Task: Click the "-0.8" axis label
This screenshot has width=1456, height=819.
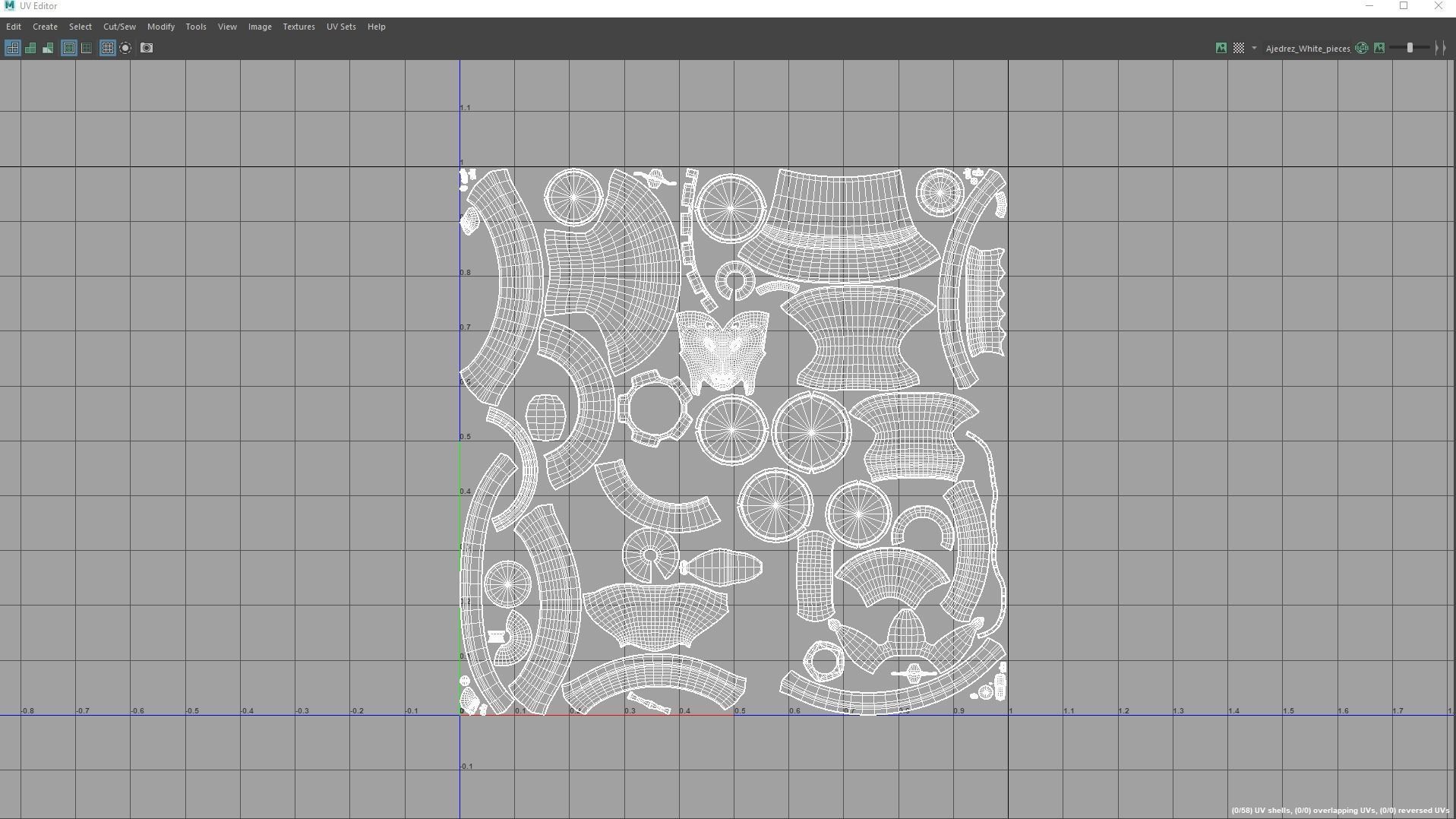Action: pos(27,711)
